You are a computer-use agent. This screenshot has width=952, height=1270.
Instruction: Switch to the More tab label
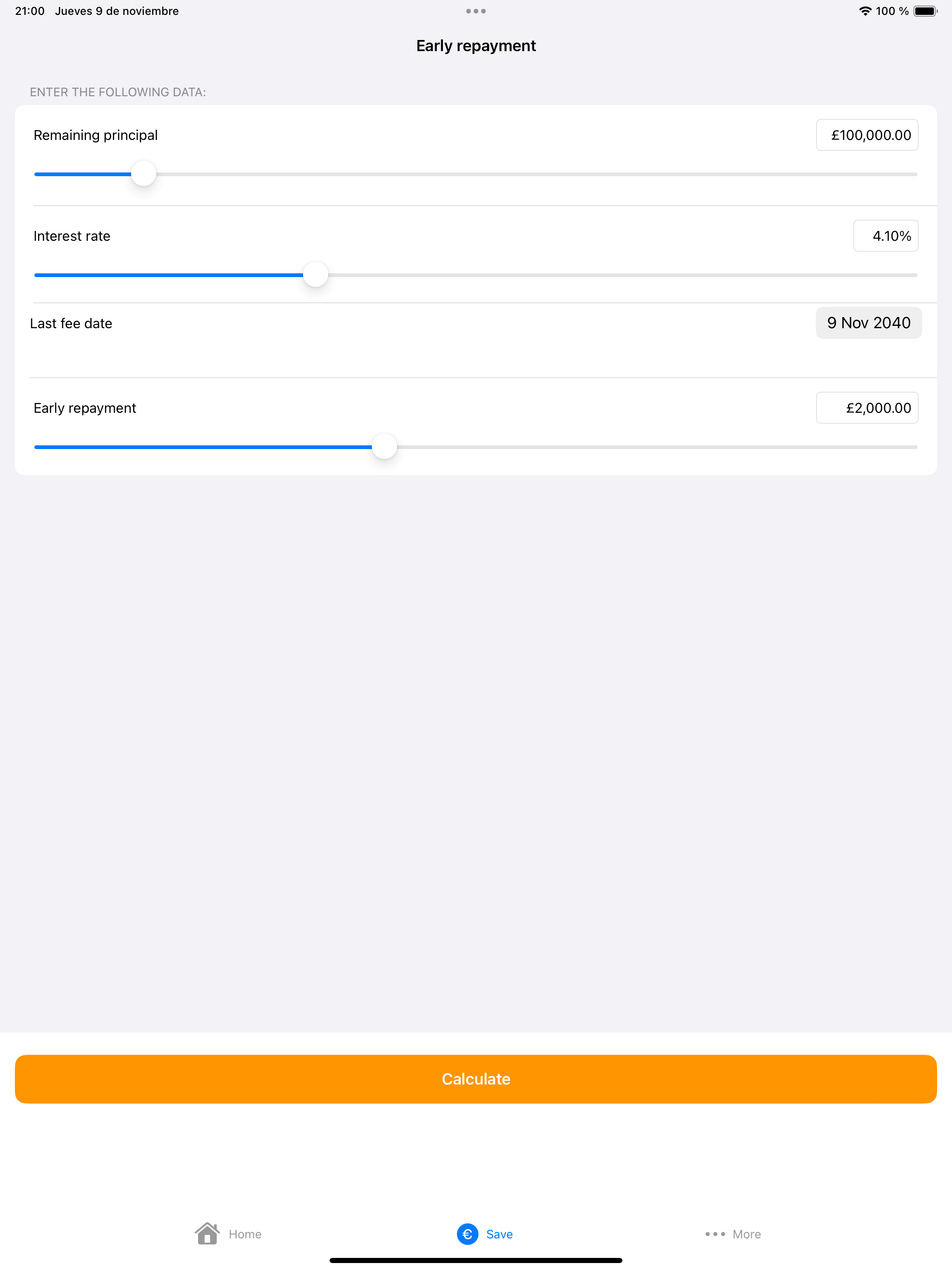pos(747,1234)
